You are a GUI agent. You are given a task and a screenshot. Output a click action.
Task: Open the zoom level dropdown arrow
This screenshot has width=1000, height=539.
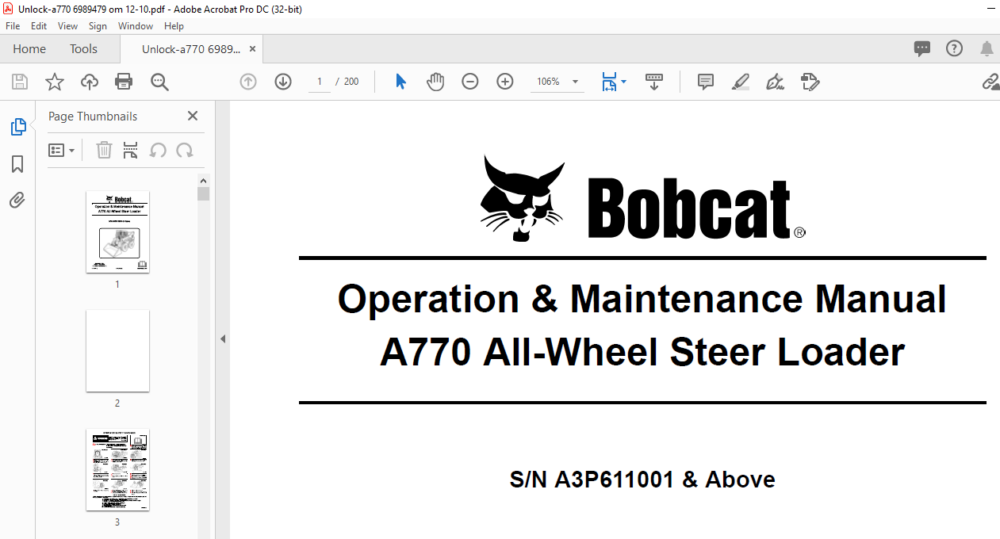pyautogui.click(x=575, y=82)
